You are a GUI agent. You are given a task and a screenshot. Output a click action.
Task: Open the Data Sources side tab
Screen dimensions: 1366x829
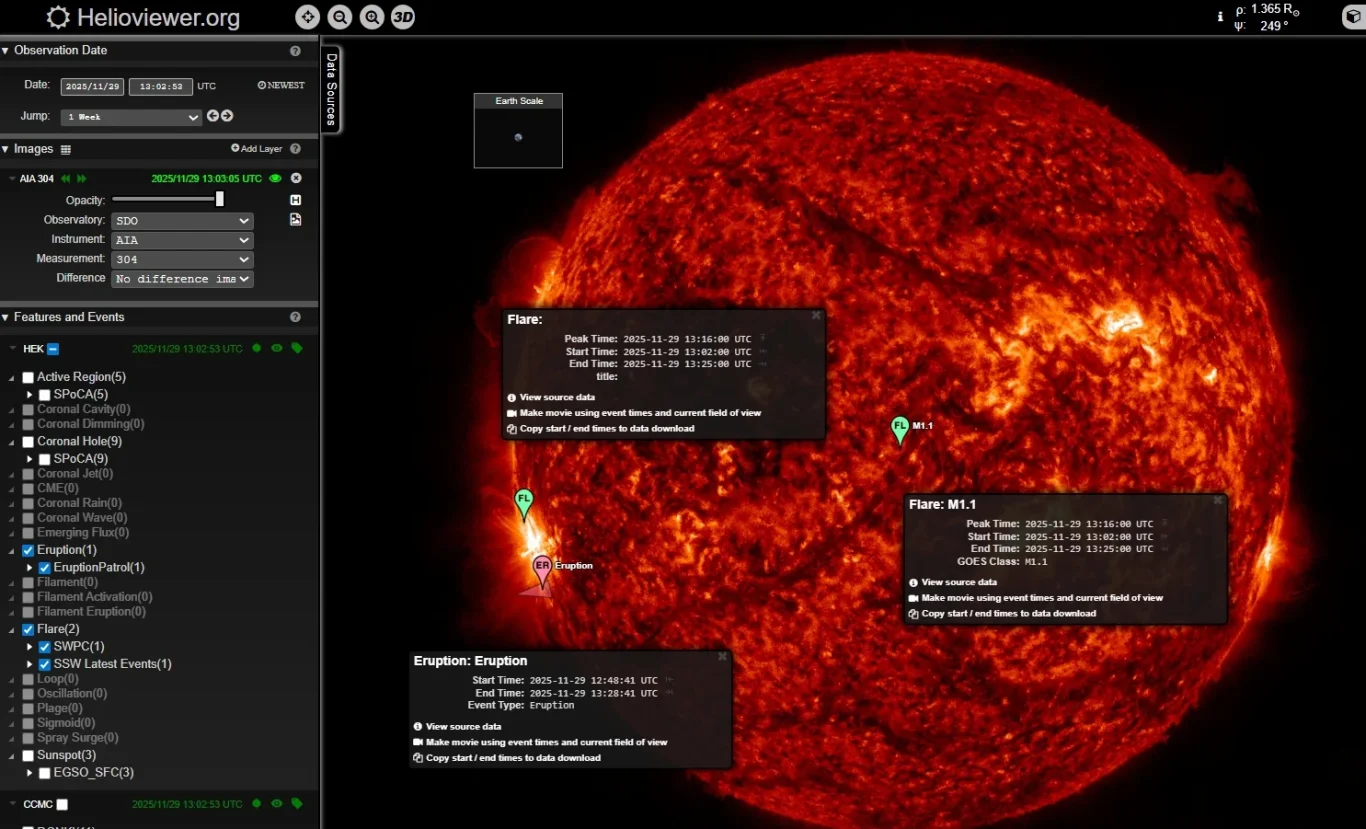330,90
